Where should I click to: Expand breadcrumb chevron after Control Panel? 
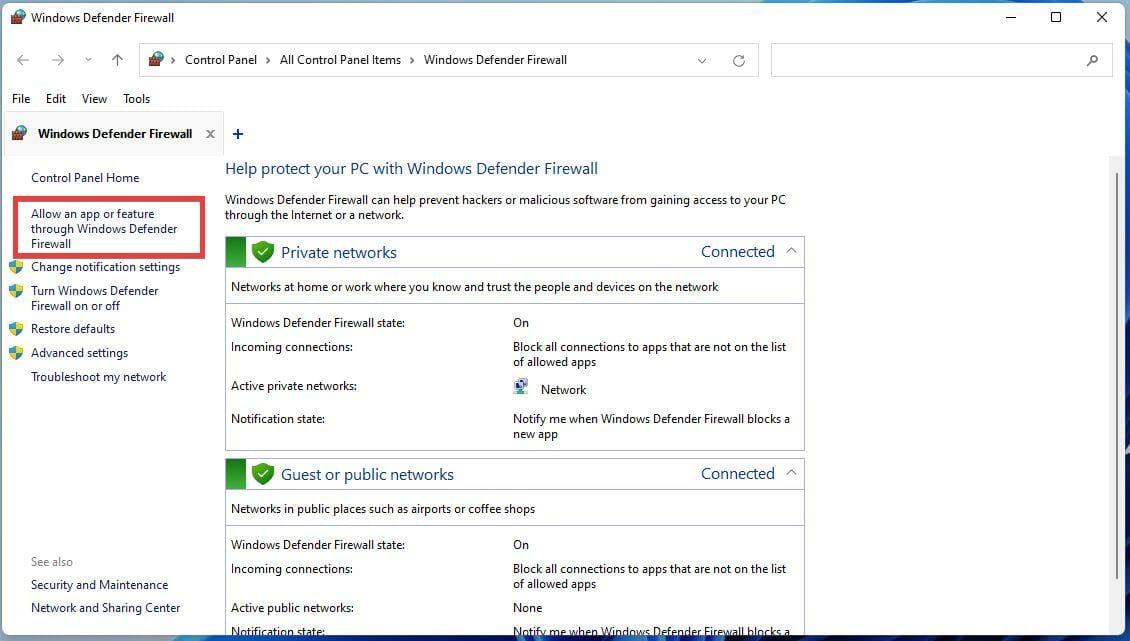pyautogui.click(x=268, y=60)
